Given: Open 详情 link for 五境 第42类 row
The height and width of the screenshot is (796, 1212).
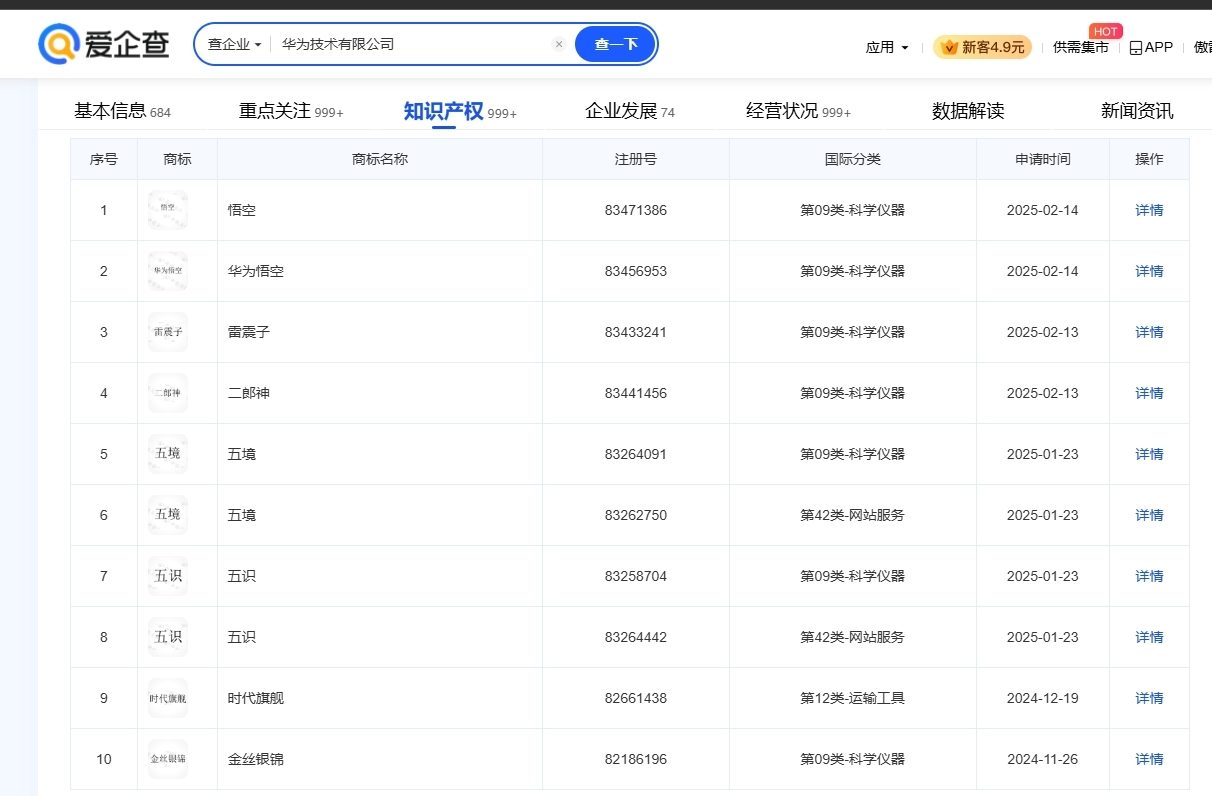Looking at the screenshot, I should coord(1149,515).
